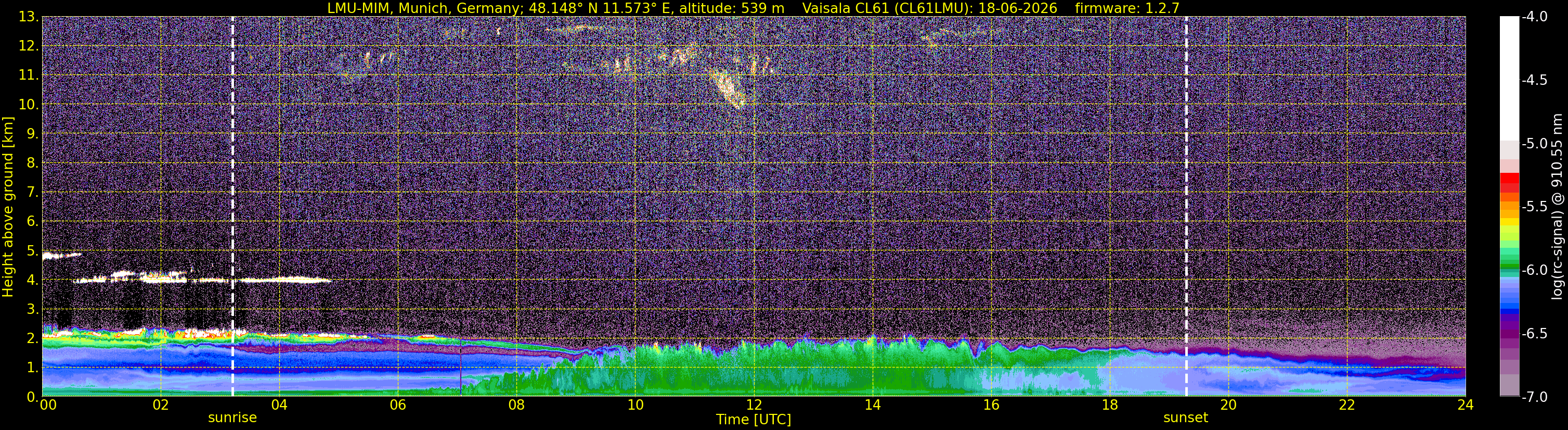1568x430 pixels.
Task: Click the '00' tick on the time axis
Action: click(48, 406)
